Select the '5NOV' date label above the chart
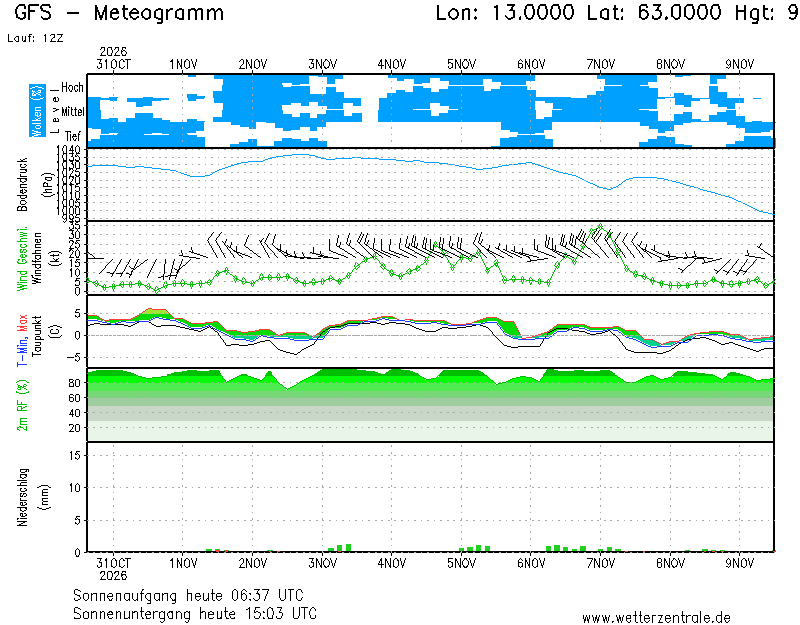The image size is (800, 625). click(x=462, y=64)
